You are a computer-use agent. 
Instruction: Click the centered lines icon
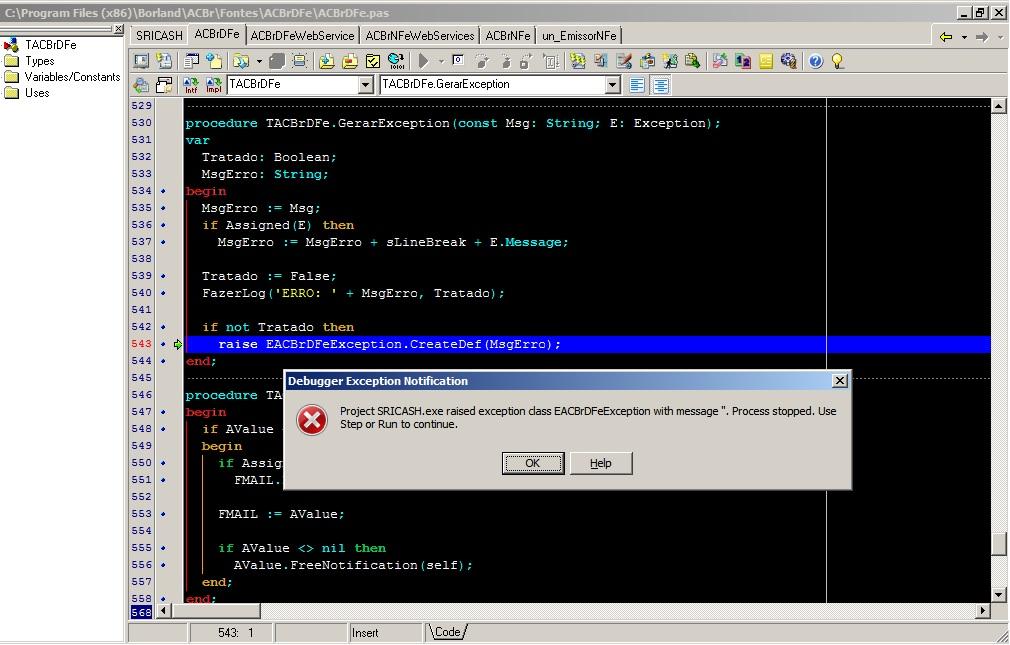[x=660, y=85]
